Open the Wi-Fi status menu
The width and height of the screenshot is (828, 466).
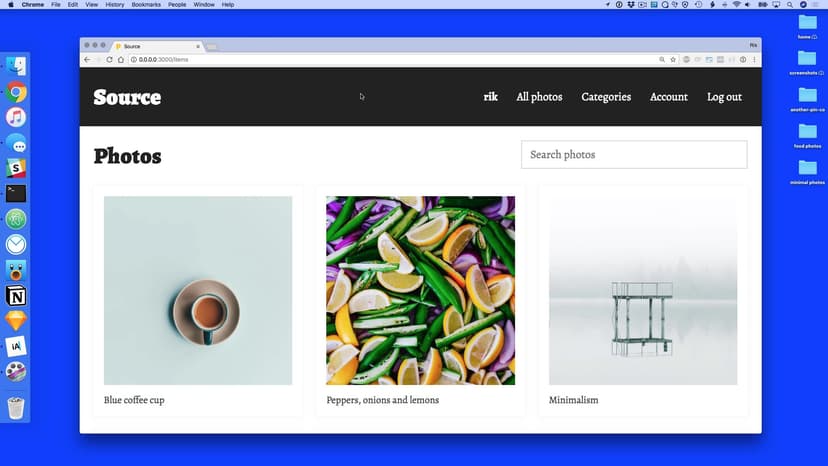tap(736, 5)
